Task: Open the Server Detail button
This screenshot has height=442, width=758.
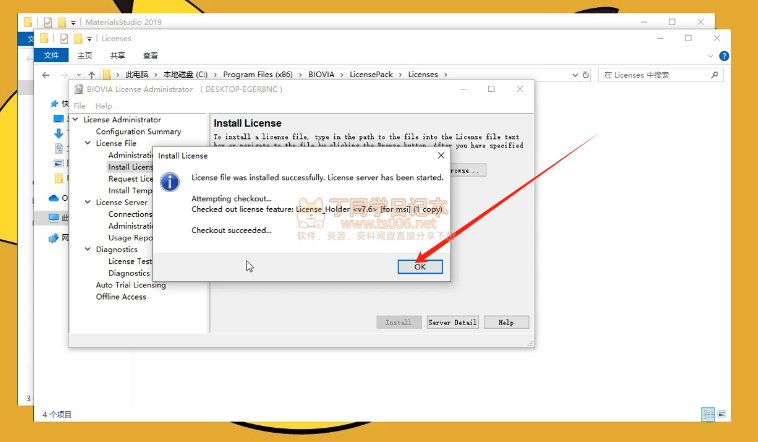Action: click(452, 322)
